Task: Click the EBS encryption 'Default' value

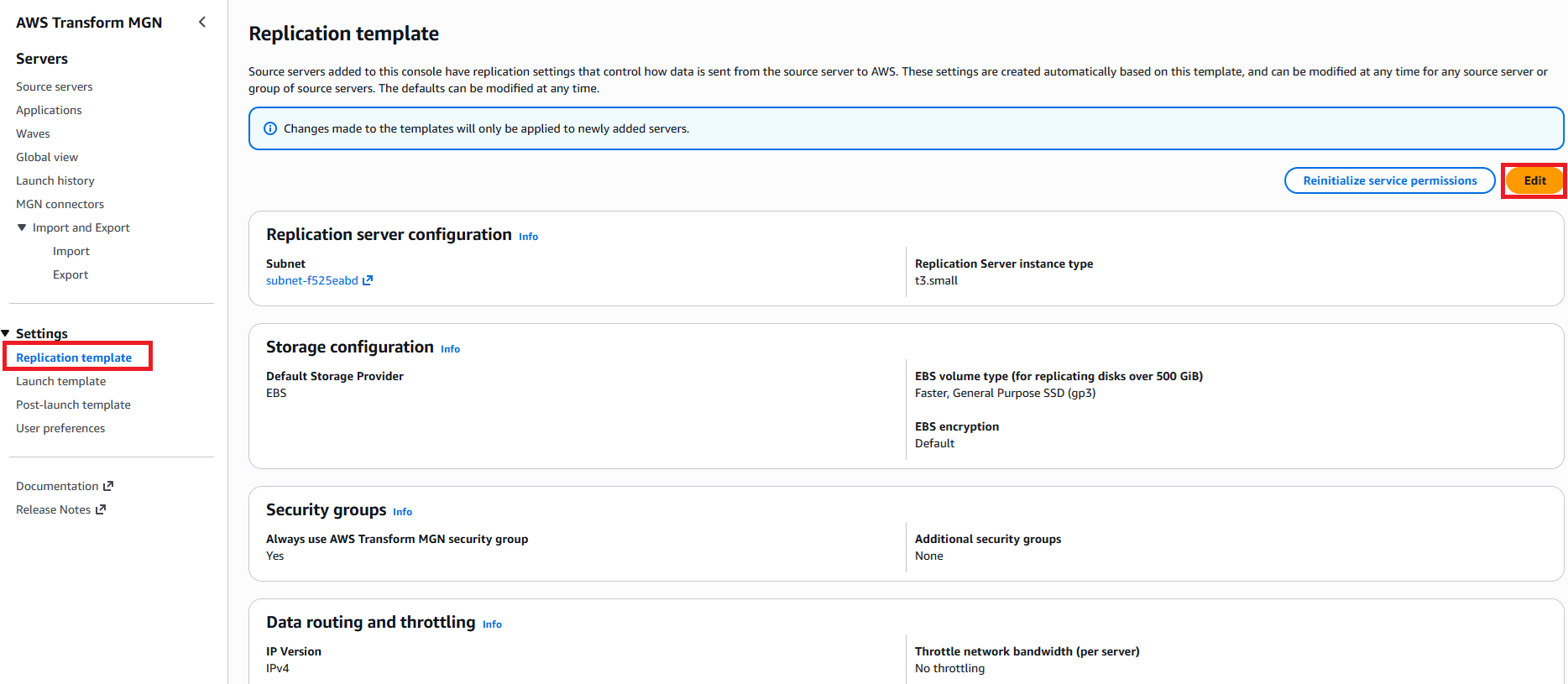Action: [935, 443]
